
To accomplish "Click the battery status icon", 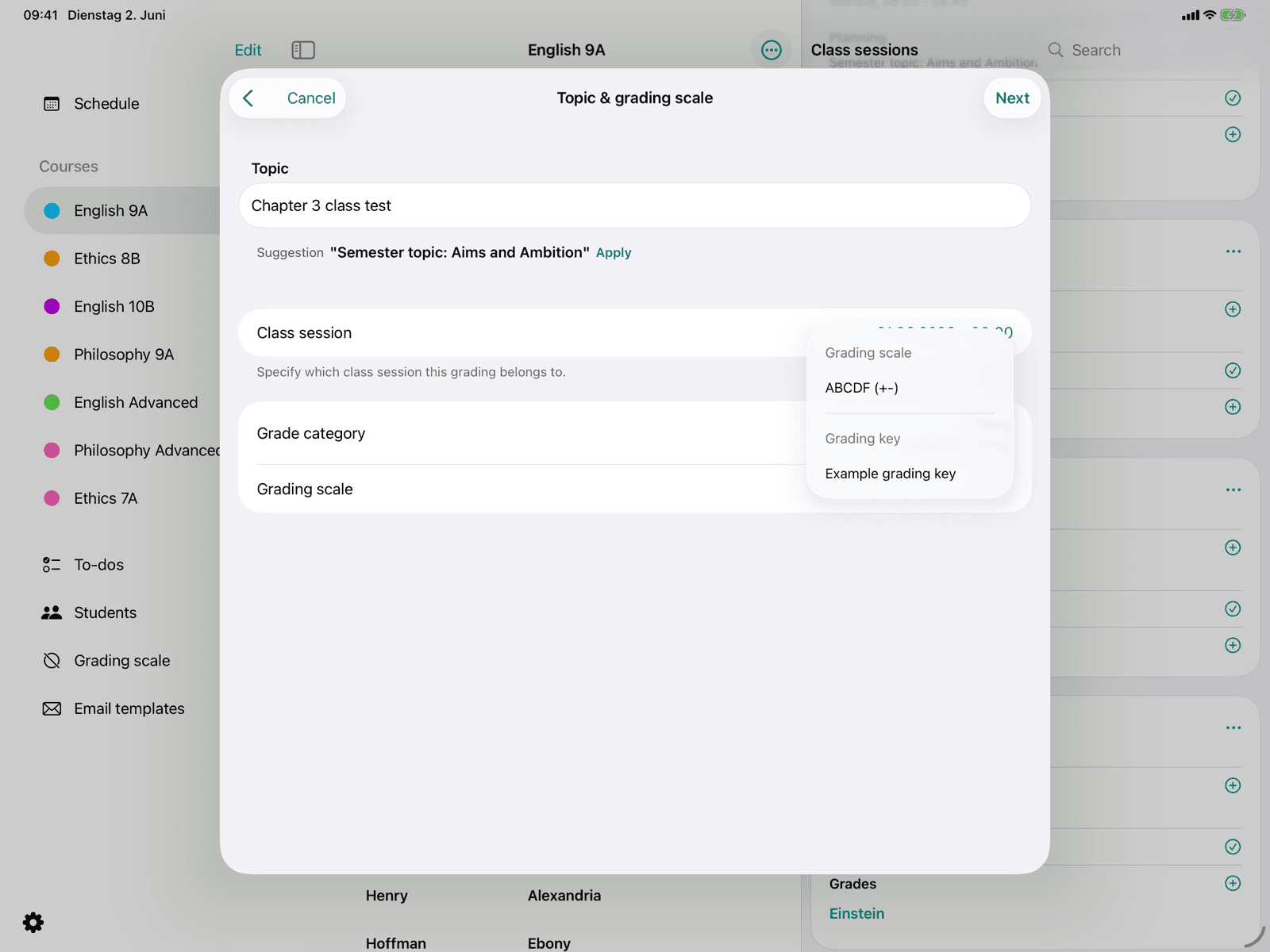I will [x=1233, y=15].
